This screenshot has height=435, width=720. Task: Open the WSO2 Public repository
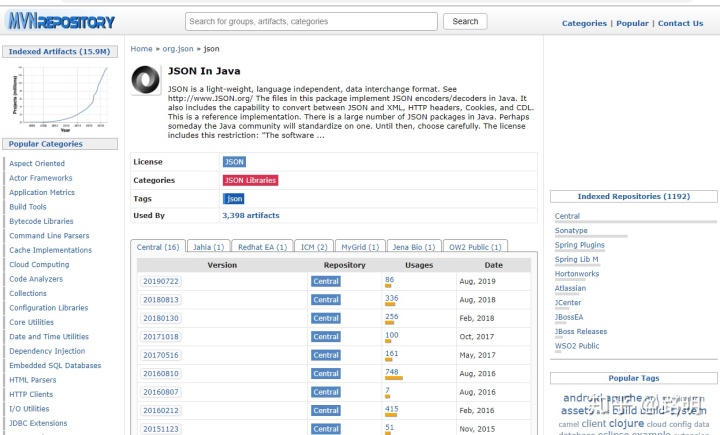point(577,345)
